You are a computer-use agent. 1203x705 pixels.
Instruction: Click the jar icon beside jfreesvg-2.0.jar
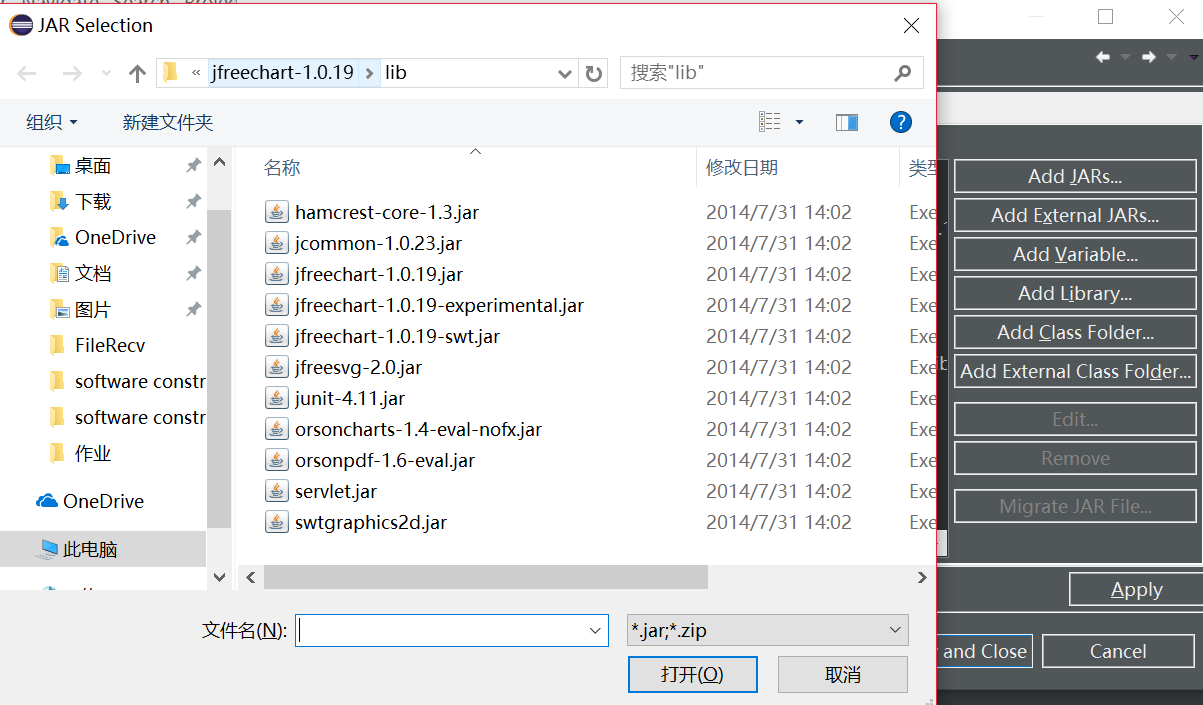tap(277, 367)
